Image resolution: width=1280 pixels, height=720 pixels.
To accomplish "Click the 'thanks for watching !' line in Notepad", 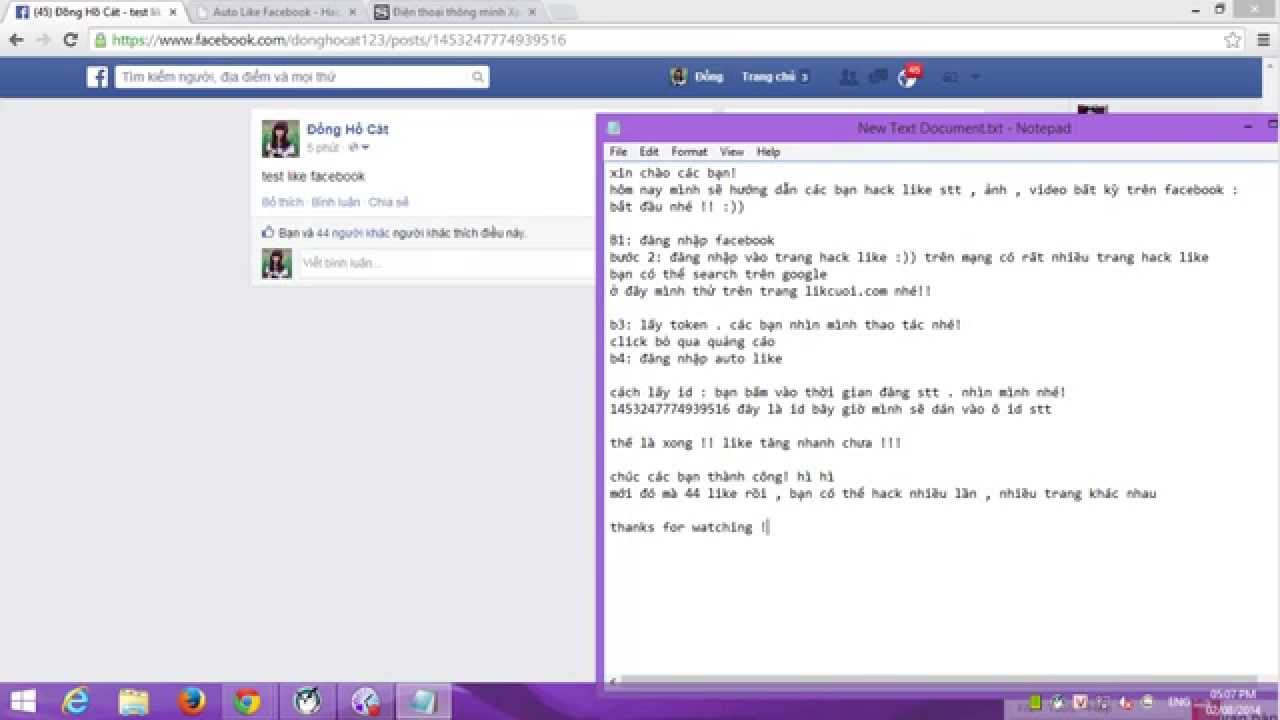I will (690, 527).
